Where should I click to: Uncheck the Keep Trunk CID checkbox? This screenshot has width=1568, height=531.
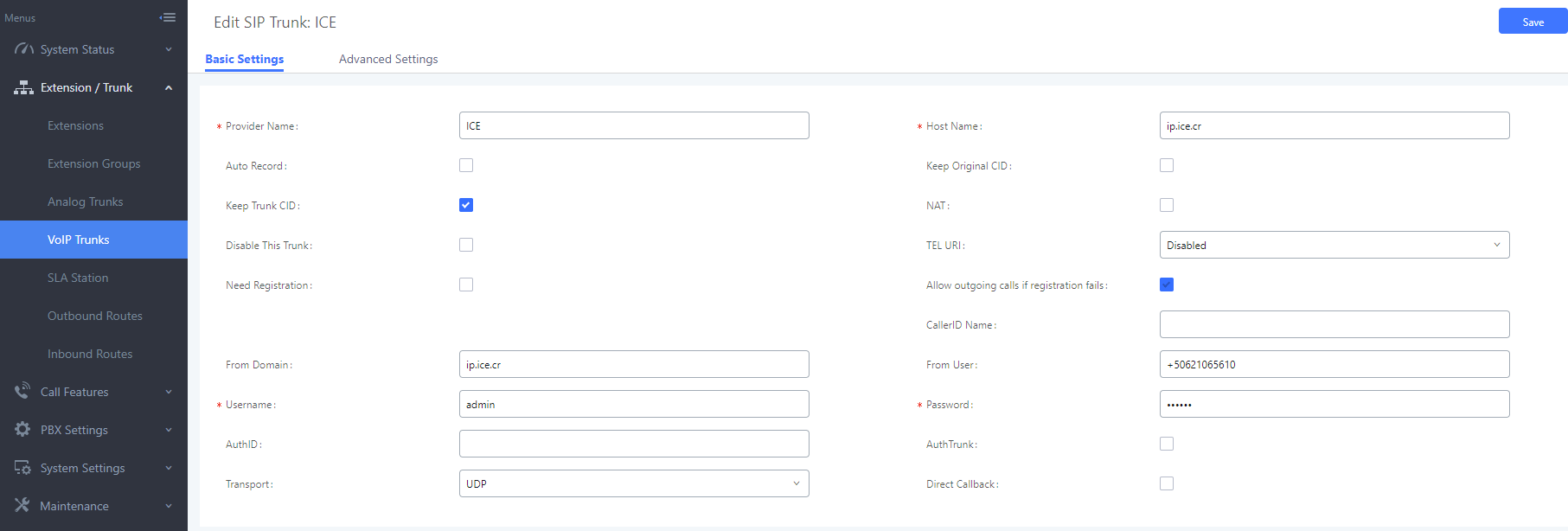tap(466, 205)
